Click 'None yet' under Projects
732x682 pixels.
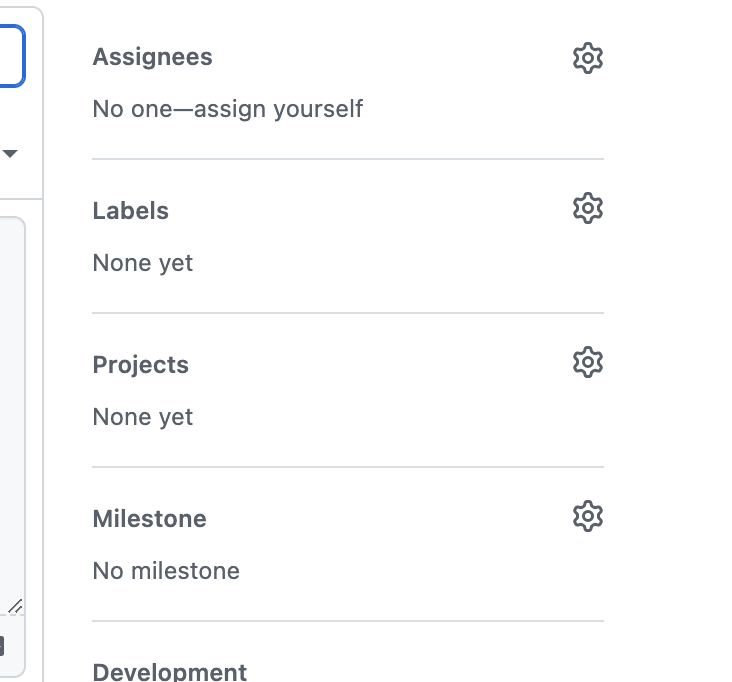coord(142,417)
